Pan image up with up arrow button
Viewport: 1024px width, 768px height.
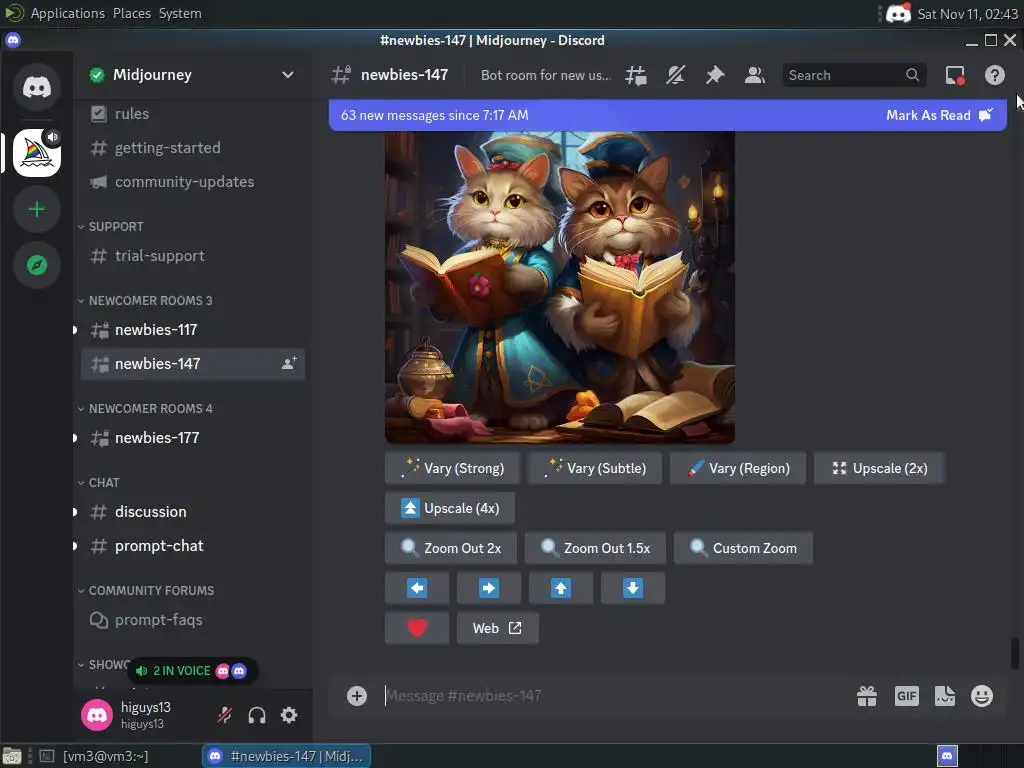(x=560, y=588)
